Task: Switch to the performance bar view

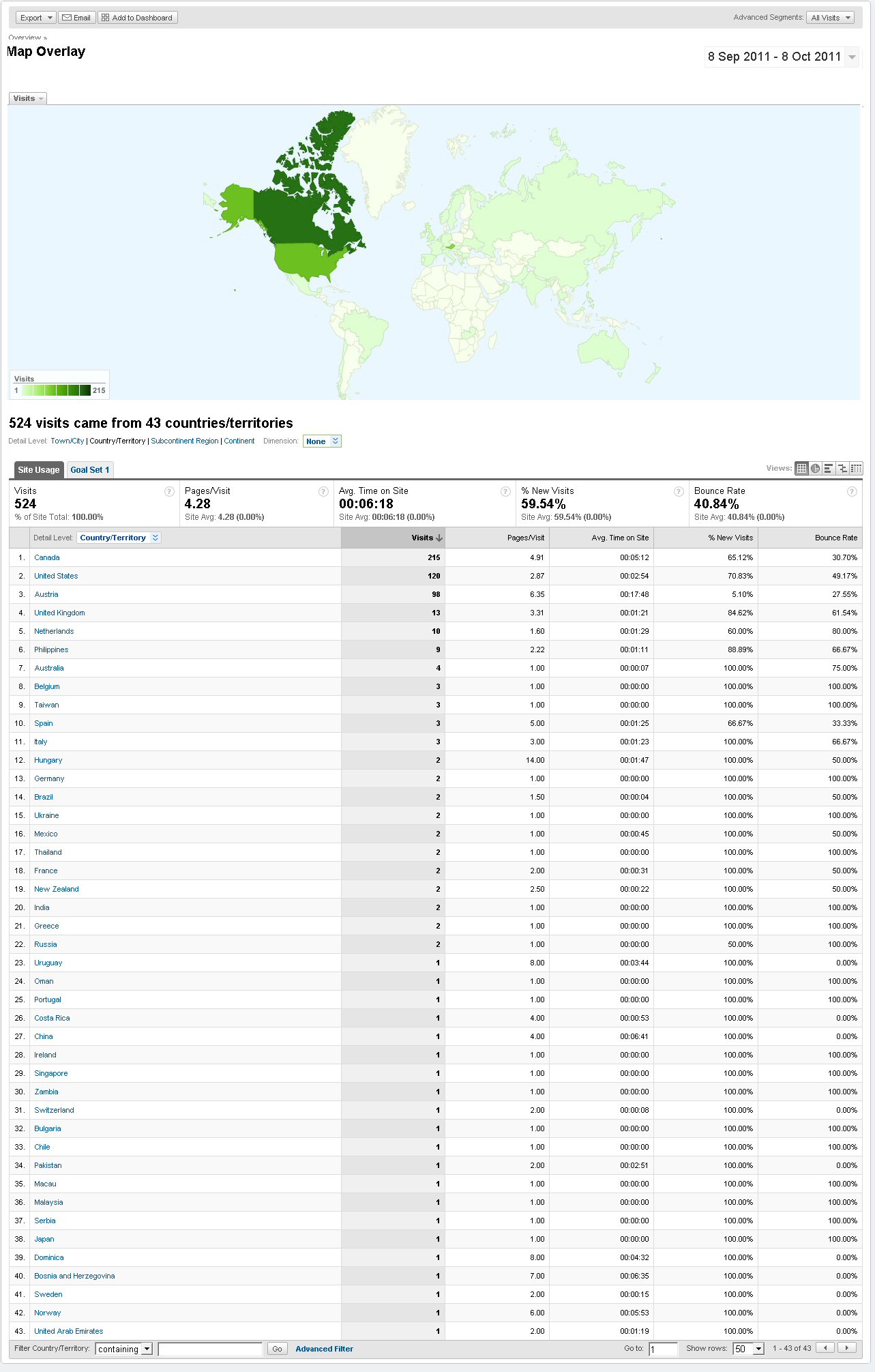Action: [x=829, y=468]
